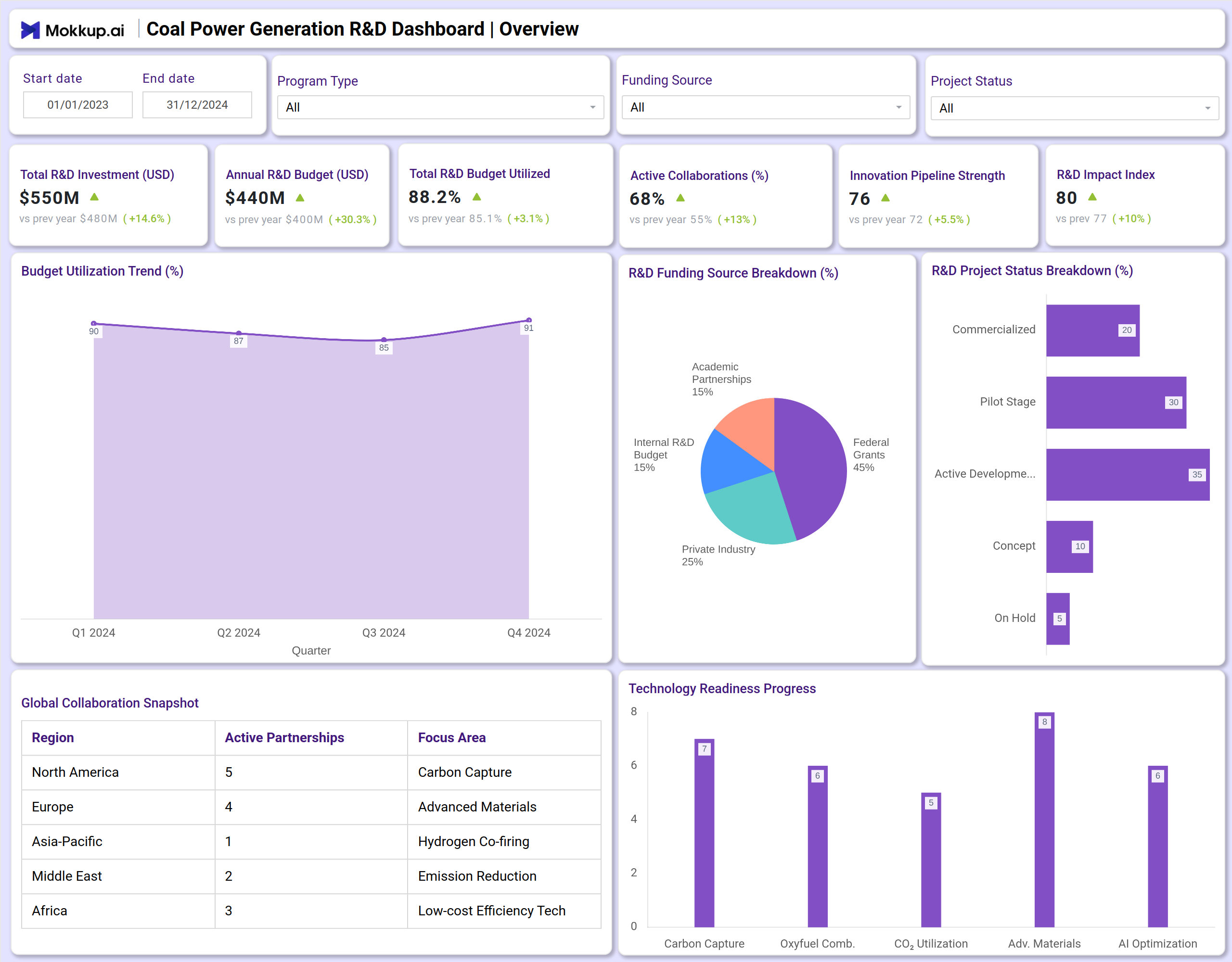Click the Innovation Pipeline Strength title
1232x962 pixels.
[927, 176]
